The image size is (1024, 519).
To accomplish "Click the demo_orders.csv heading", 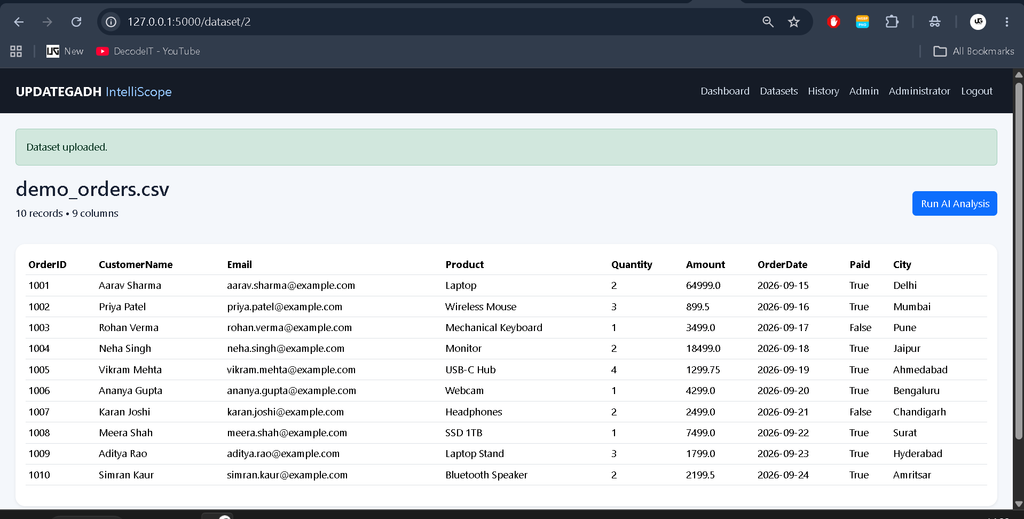I will (x=92, y=189).
